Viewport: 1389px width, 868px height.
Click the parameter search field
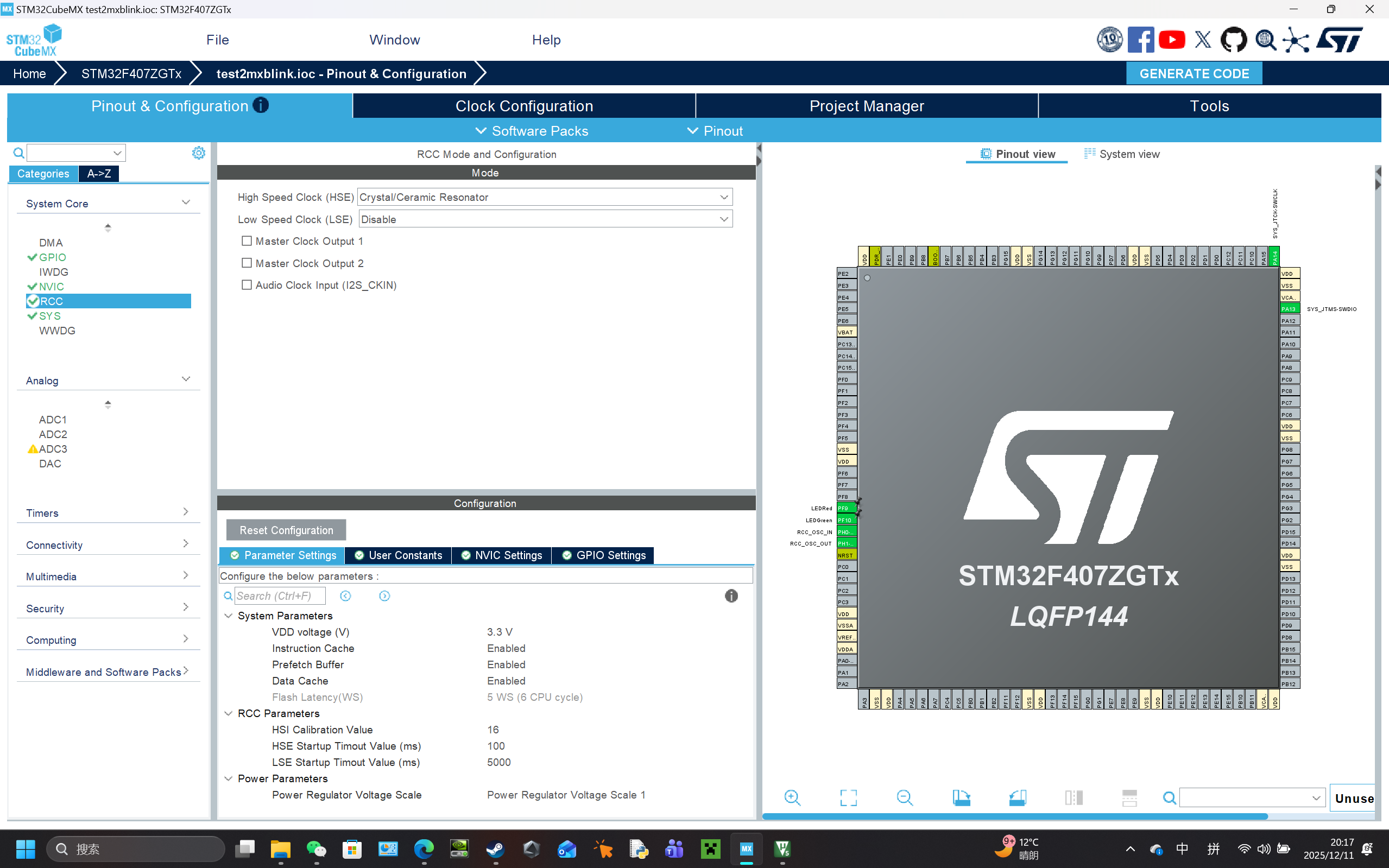[280, 596]
